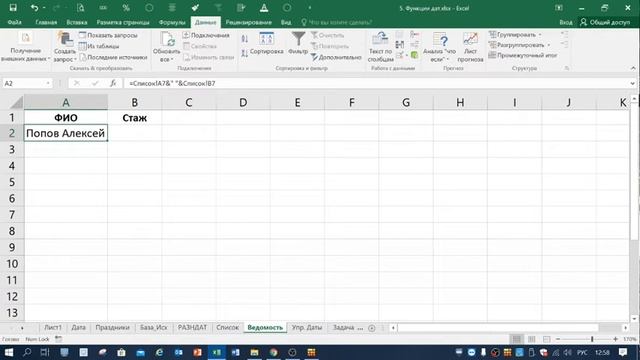Click the Name Box showing A2
This screenshot has width=640, height=360.
[24, 83]
